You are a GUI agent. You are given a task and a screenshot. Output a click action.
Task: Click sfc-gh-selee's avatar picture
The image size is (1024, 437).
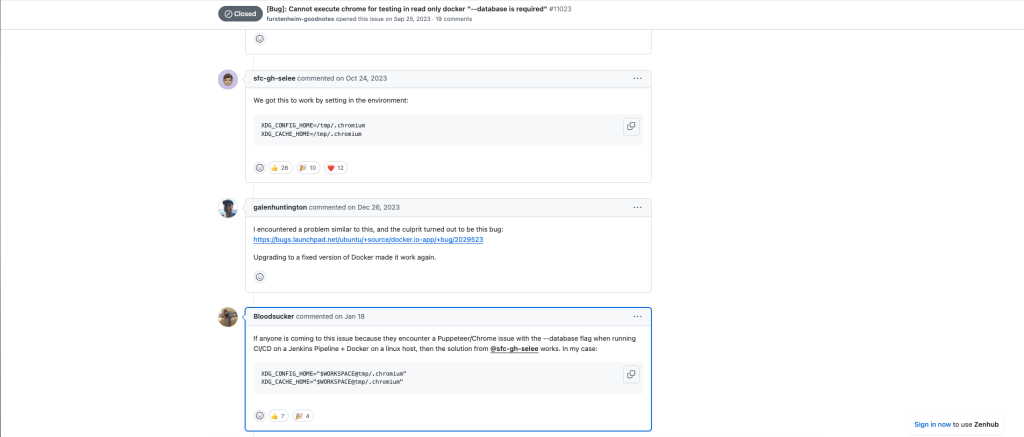(x=228, y=80)
